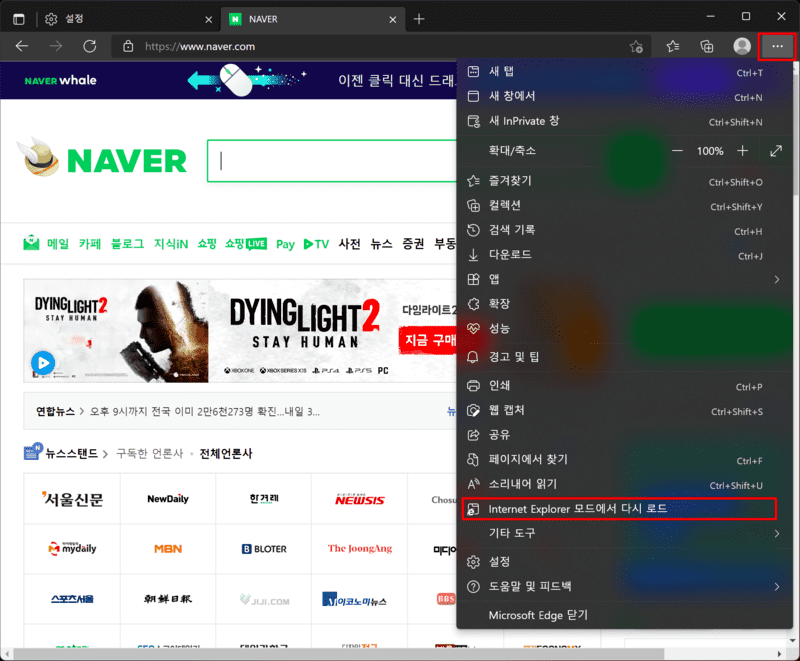Click the NAVER whale banner link
Viewport: 800px width, 661px height.
tap(61, 80)
